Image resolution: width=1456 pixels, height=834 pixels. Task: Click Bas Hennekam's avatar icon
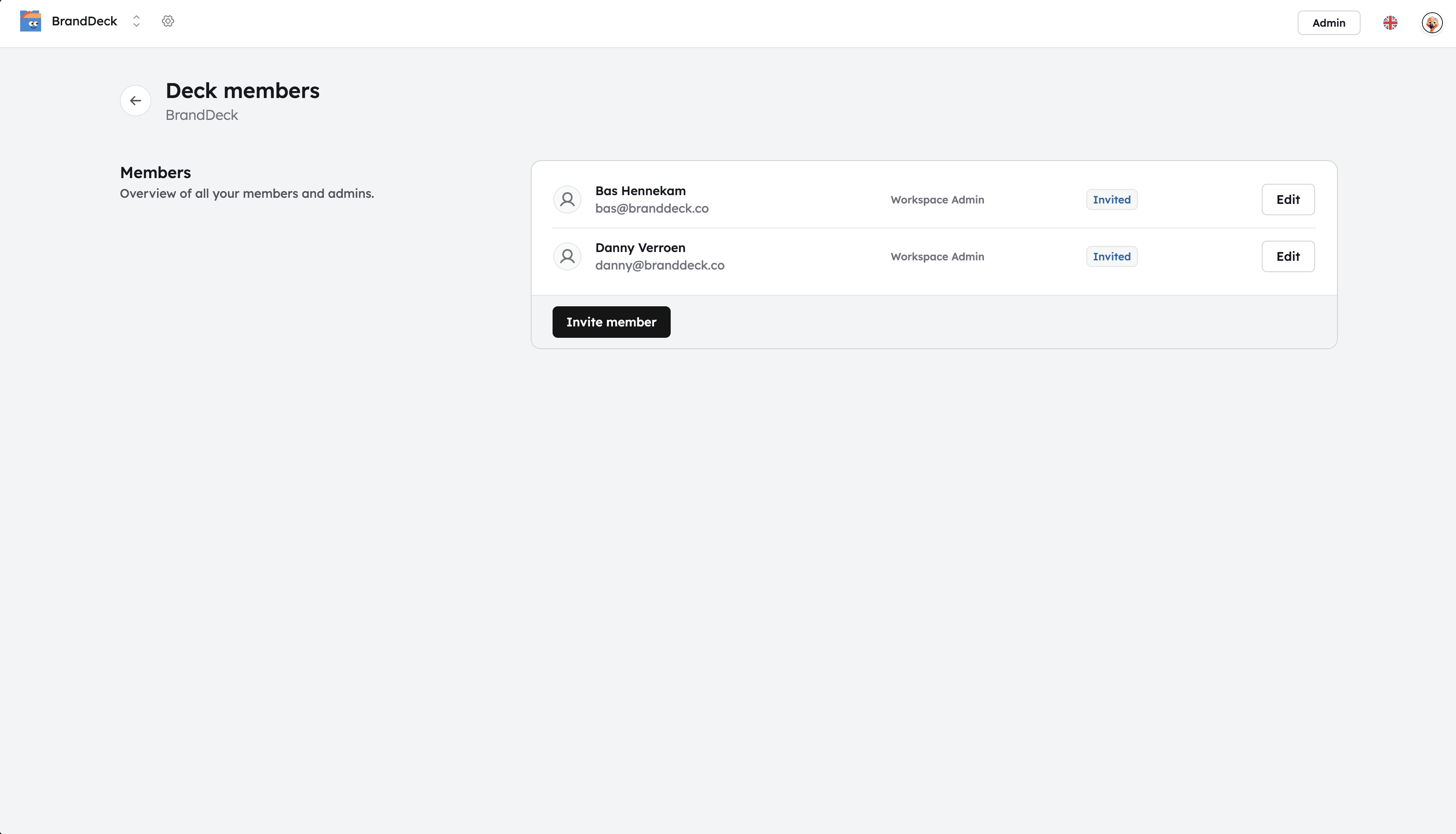coord(567,200)
